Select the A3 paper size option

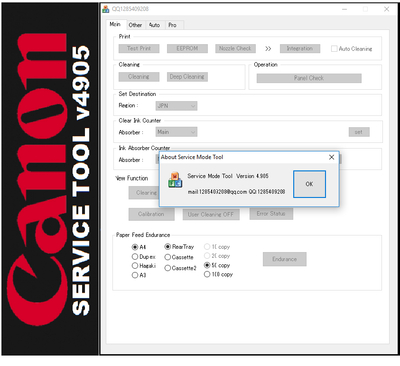coord(135,275)
